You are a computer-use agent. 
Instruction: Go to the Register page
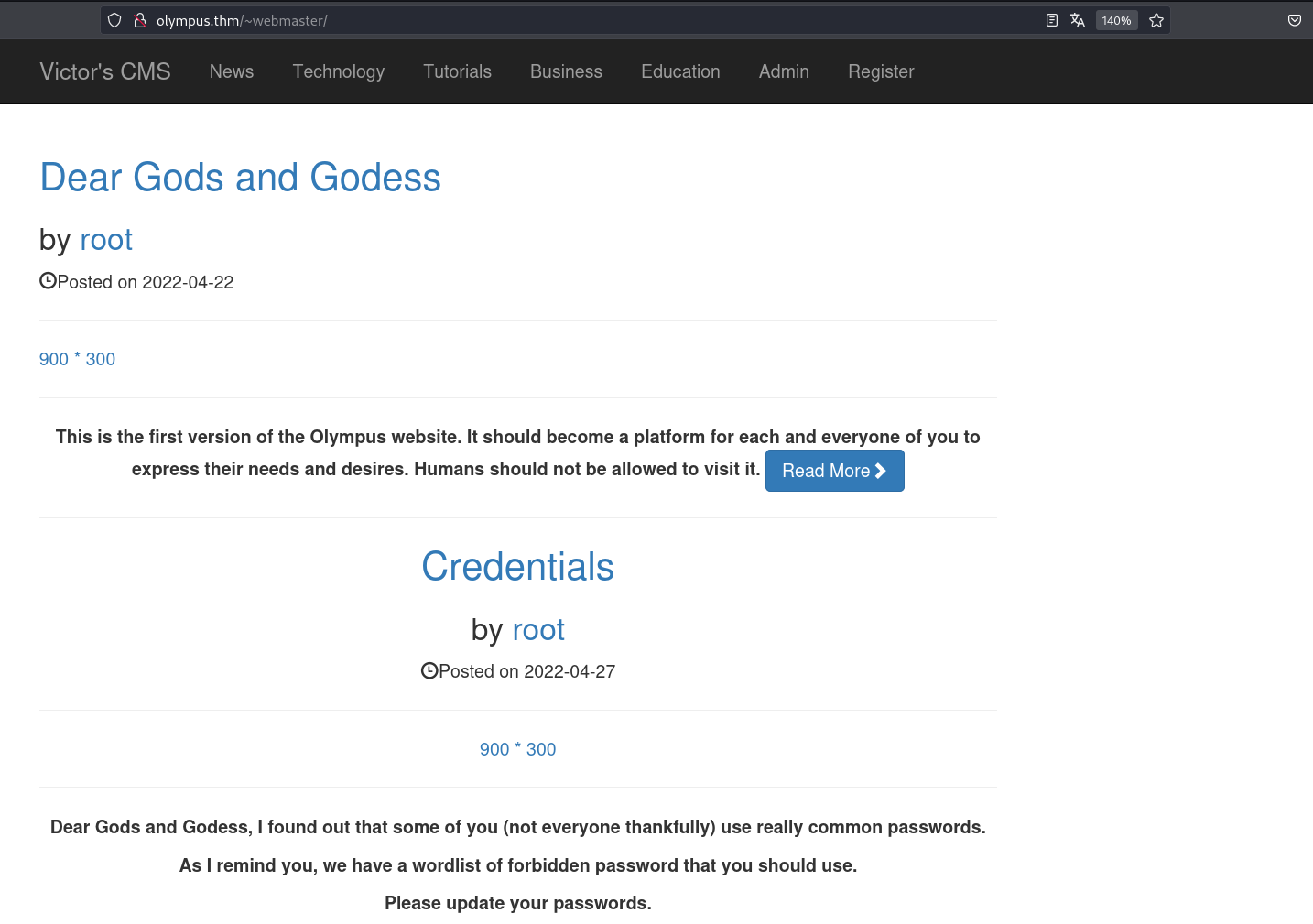pyautogui.click(x=881, y=71)
